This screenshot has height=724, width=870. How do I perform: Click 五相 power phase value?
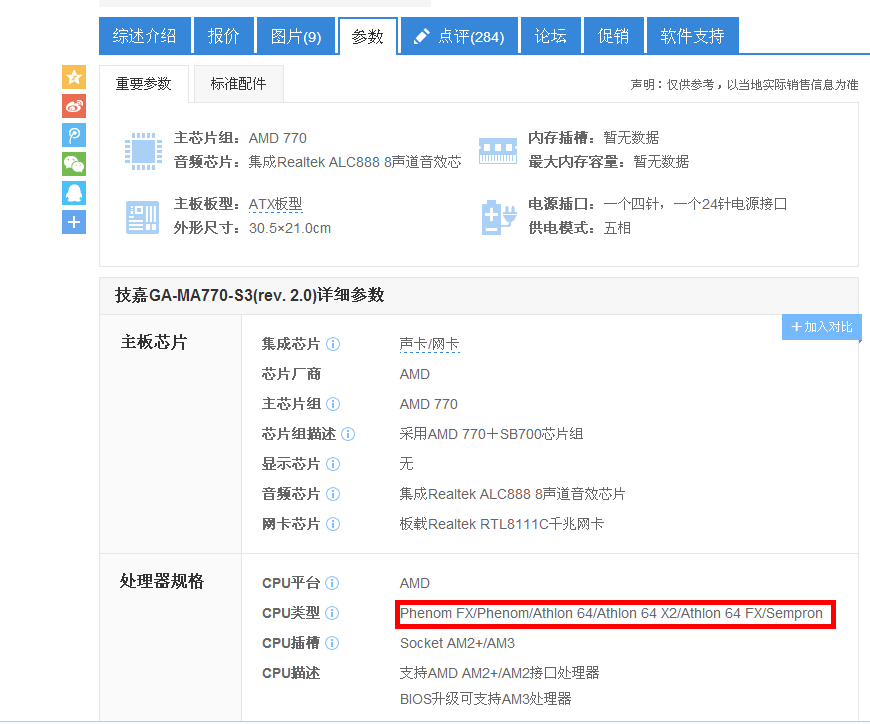click(617, 228)
